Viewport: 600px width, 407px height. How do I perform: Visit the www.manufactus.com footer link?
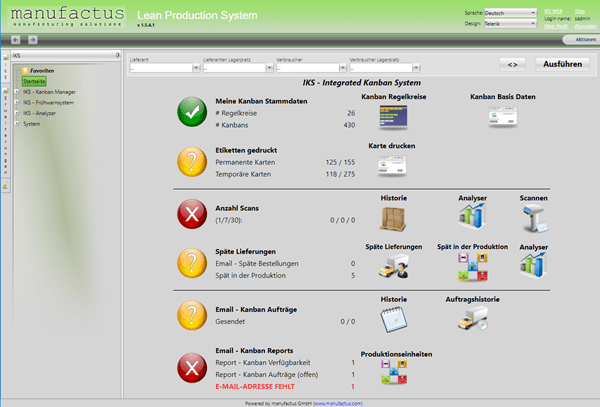pos(337,403)
